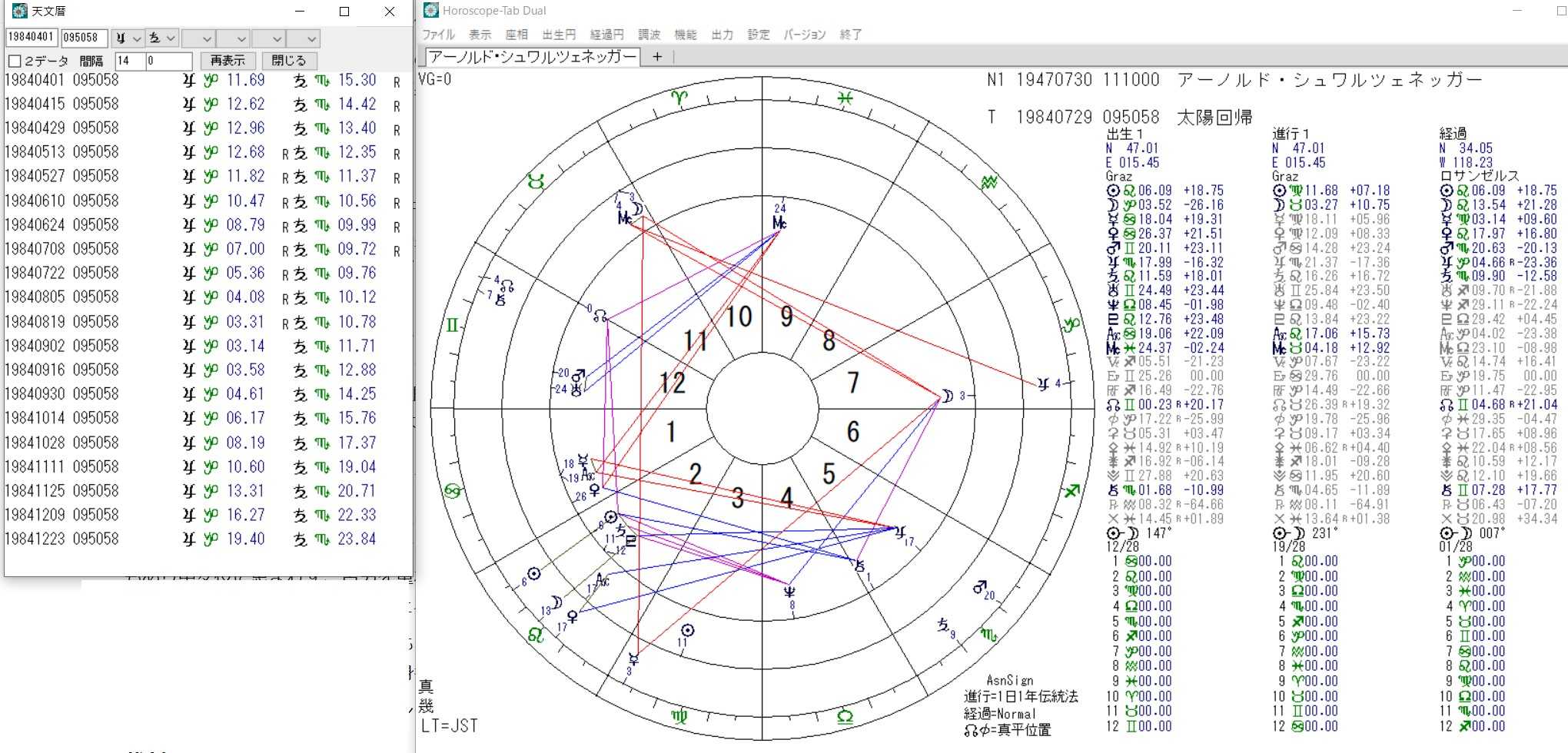Screen dimensions: 1568x753
Task: Click the Cancer sign on the chart ring
Action: click(x=452, y=492)
